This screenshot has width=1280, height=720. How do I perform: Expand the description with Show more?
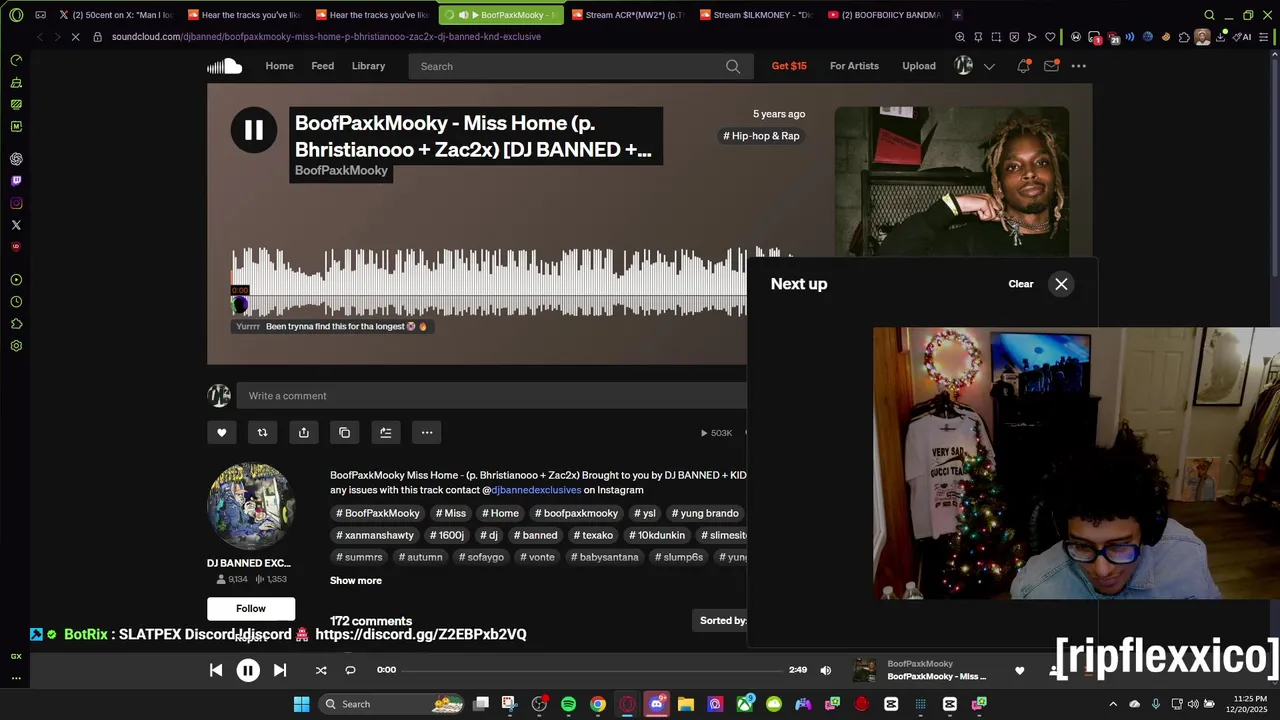pos(356,580)
